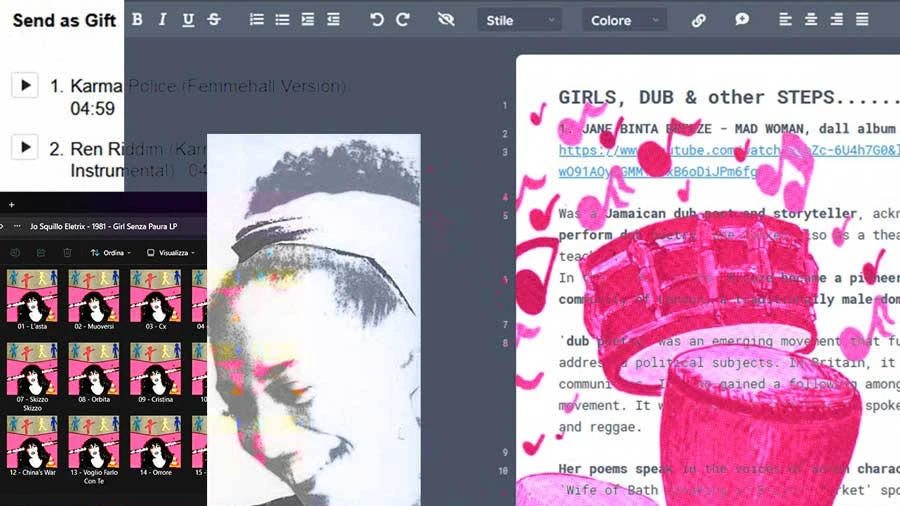Open the Colore dropdown
Image resolution: width=900 pixels, height=506 pixels.
click(624, 20)
